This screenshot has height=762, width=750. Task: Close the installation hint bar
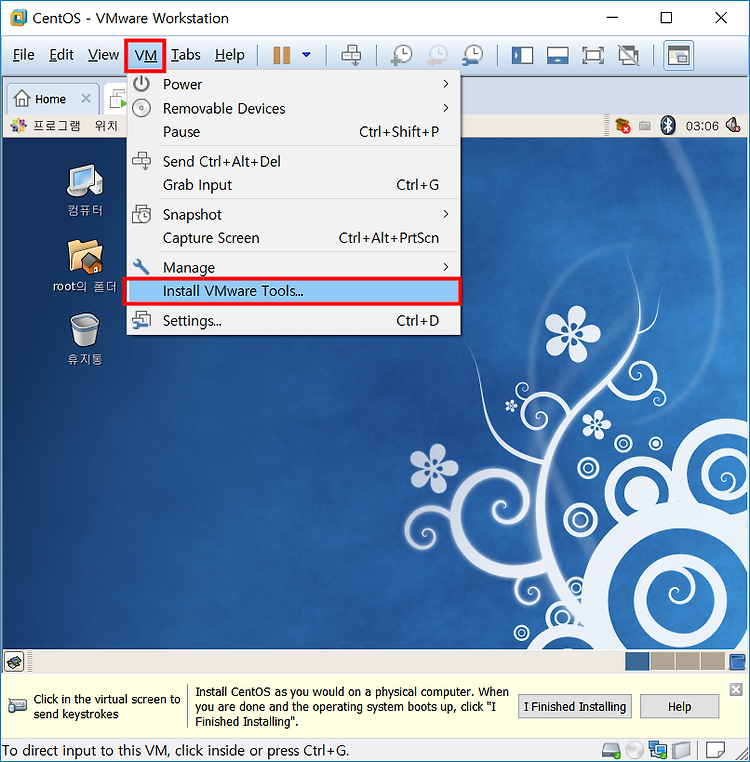736,689
